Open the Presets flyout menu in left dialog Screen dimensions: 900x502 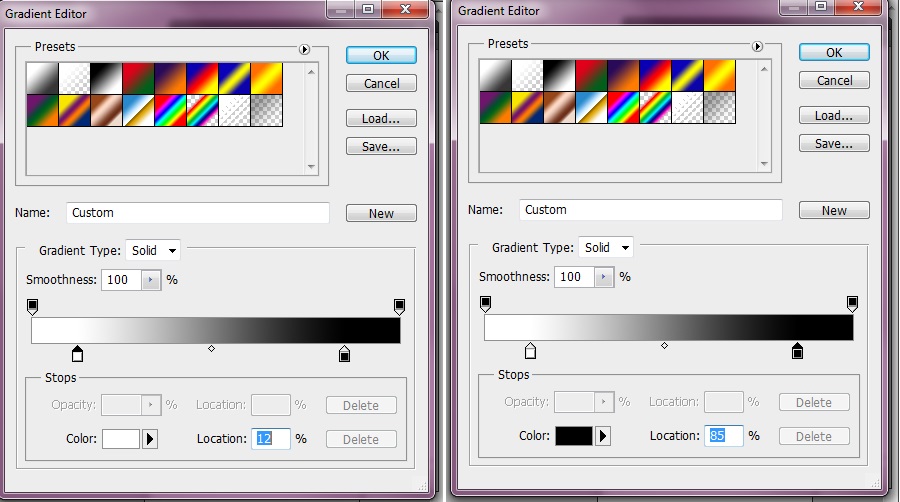[x=303, y=49]
